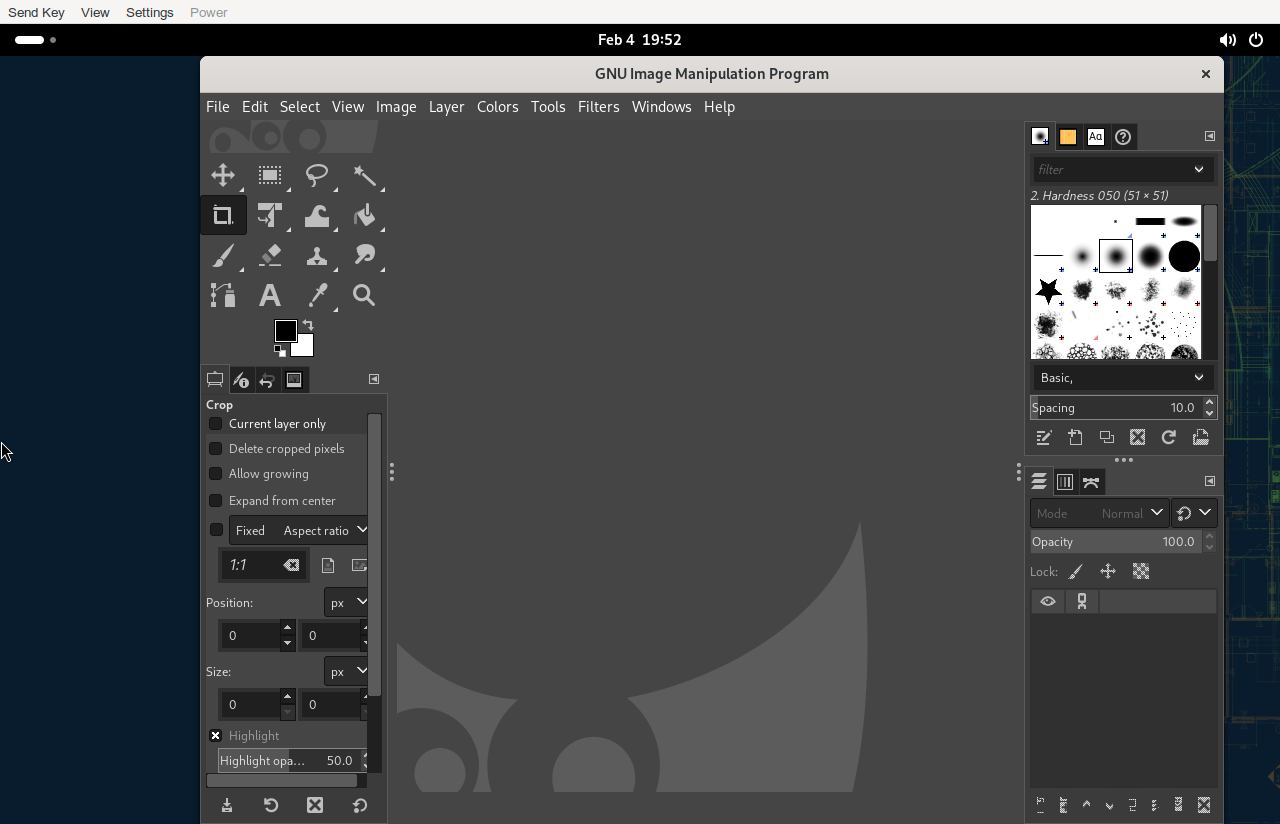Clear the 1:1 aspect ratio field
This screenshot has width=1280, height=824.
[x=291, y=565]
